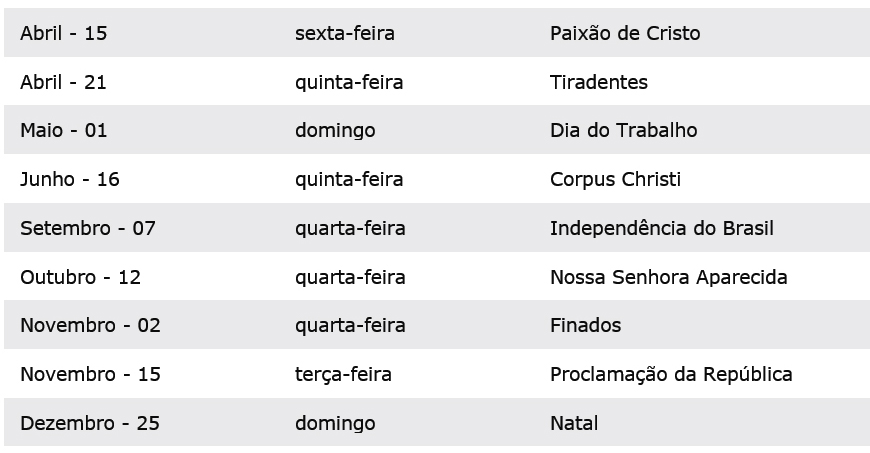The width and height of the screenshot is (870, 453).
Task: Click "Independência do Brasil" holiday text
Action: (662, 228)
